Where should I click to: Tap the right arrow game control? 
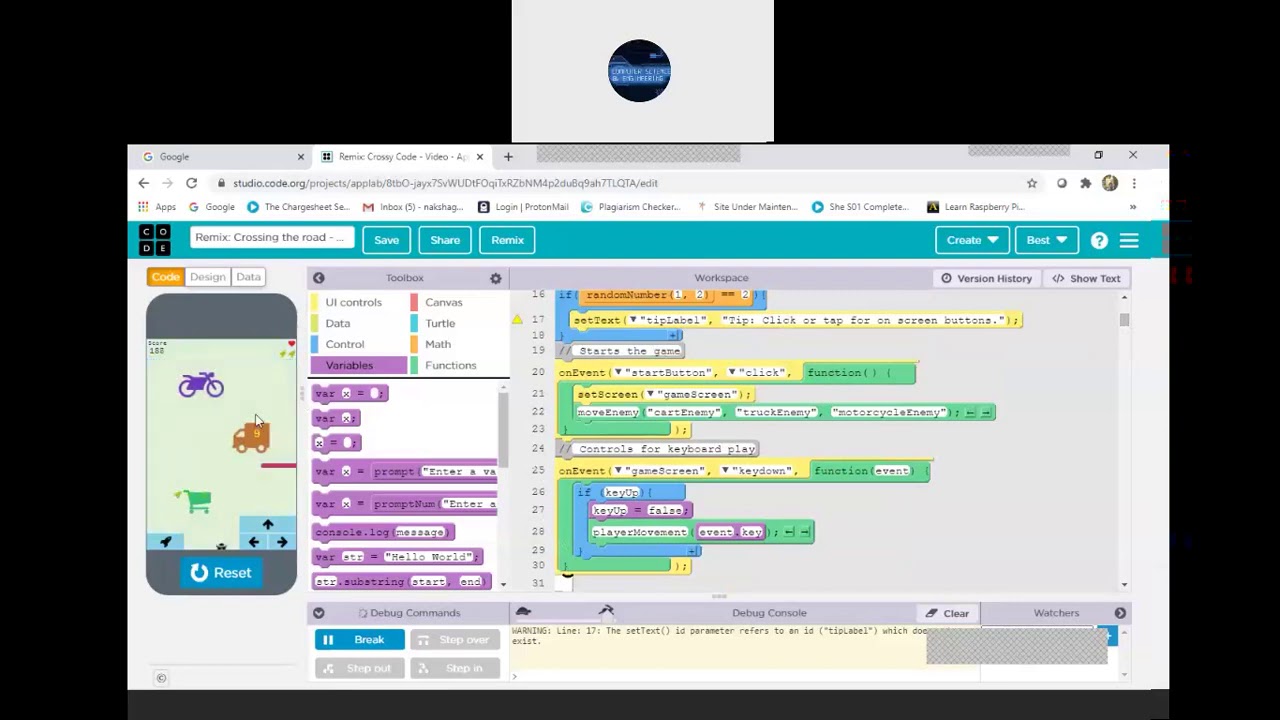click(x=282, y=542)
